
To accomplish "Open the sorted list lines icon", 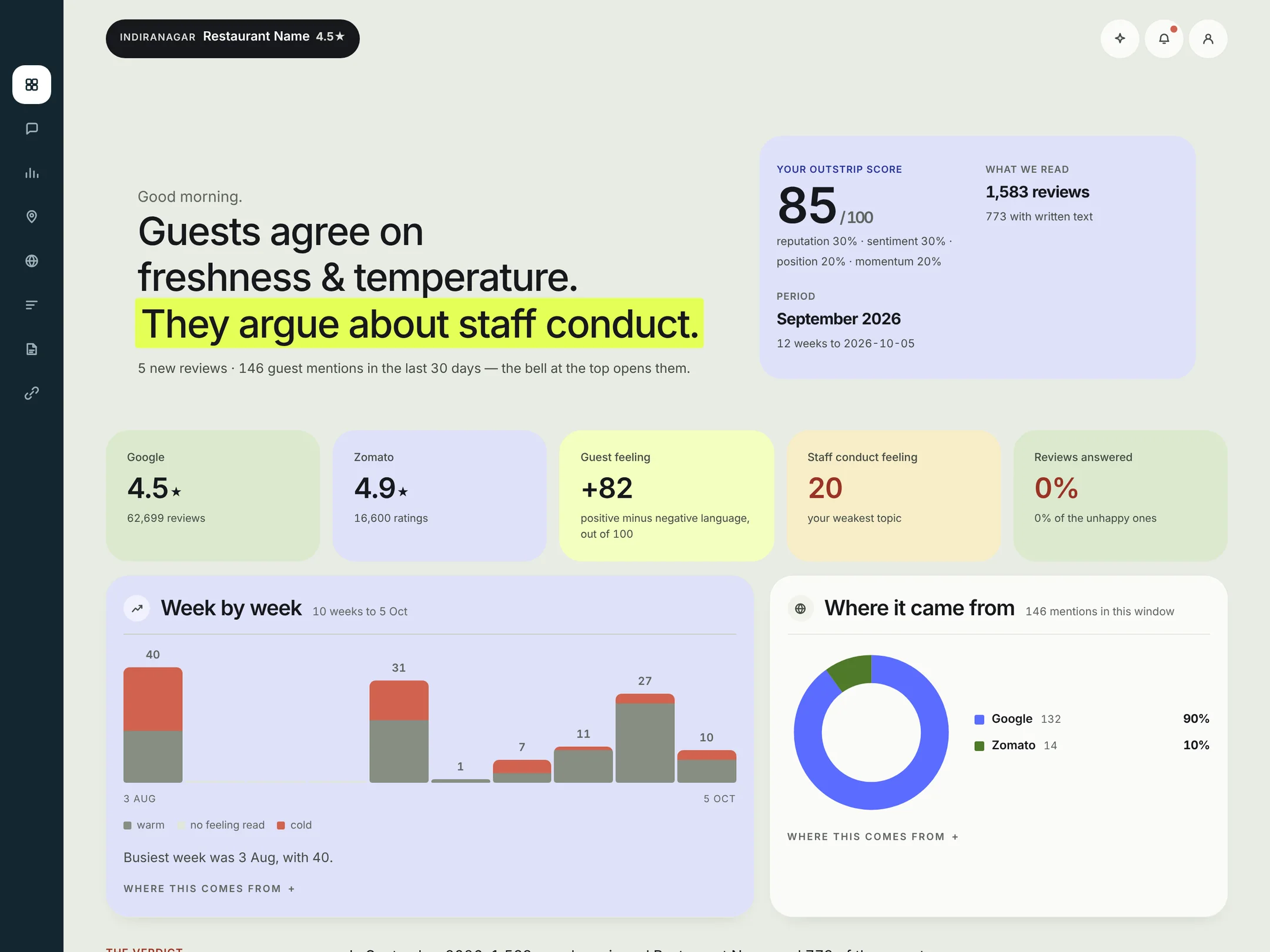I will (32, 305).
